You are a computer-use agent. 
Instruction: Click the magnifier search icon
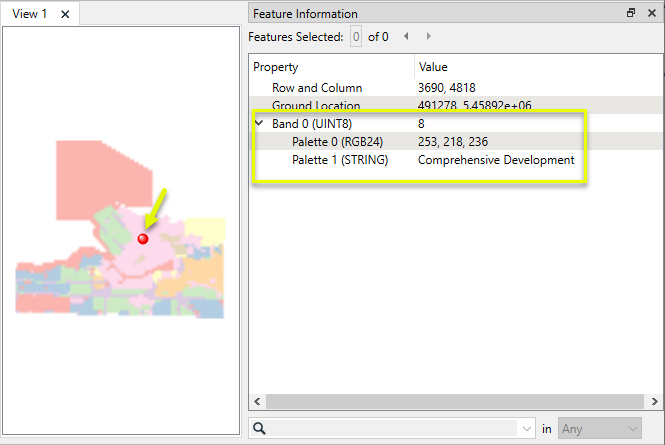(259, 428)
